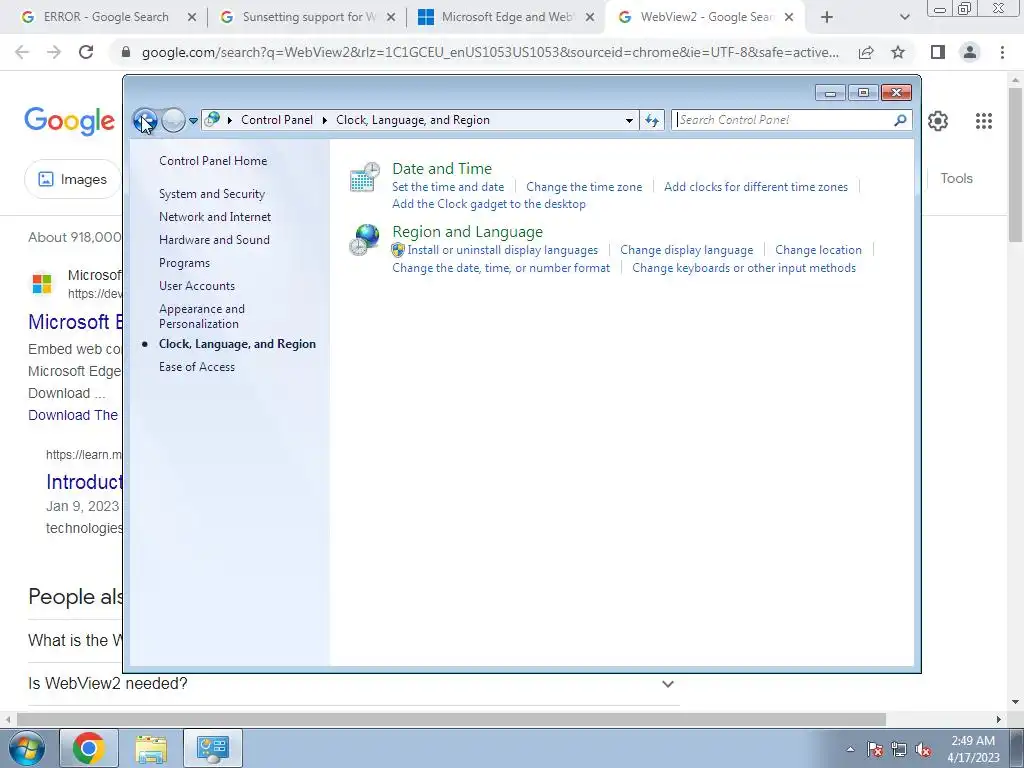
Task: Open Appearance and Personalization category
Action: point(202,316)
